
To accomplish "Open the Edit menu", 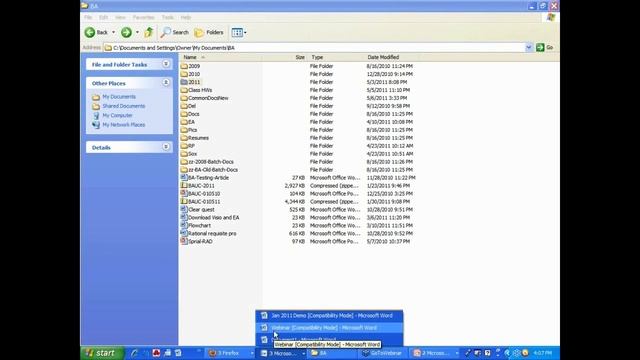I will pyautogui.click(x=104, y=18).
